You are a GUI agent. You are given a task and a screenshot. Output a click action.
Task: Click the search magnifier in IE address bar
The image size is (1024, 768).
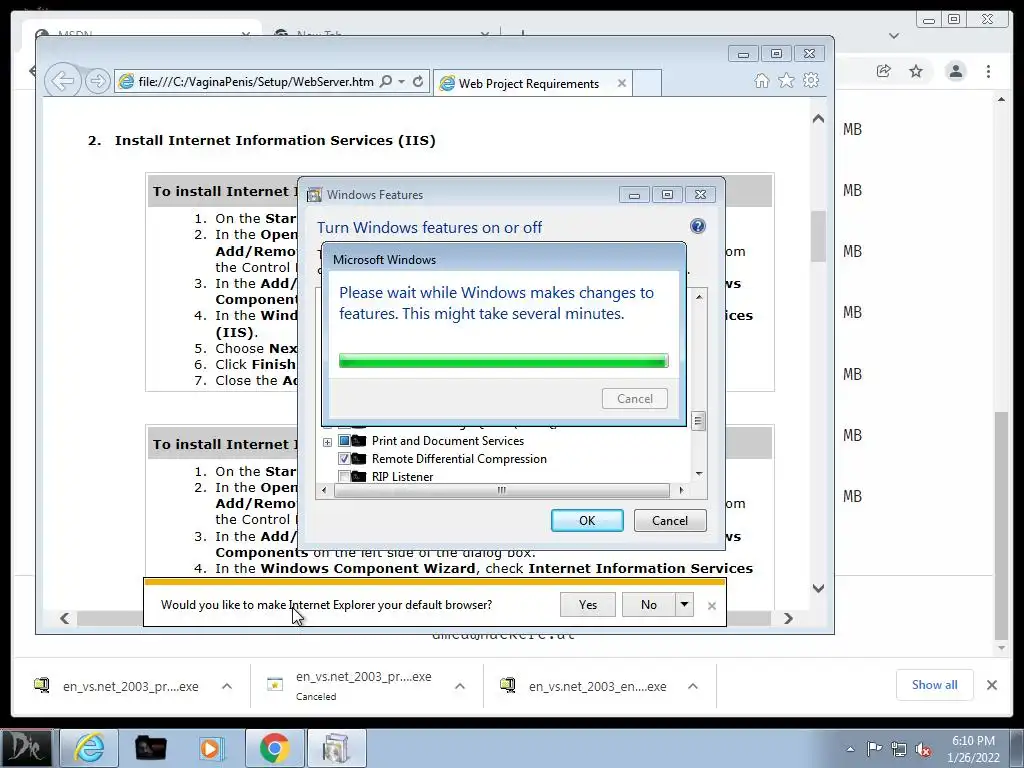tap(386, 82)
